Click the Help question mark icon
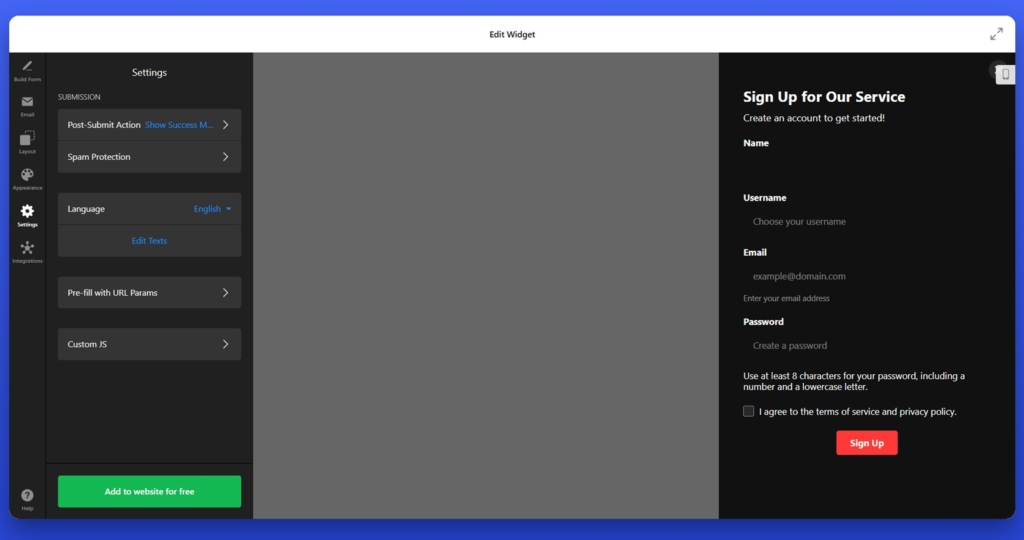 coord(27,495)
